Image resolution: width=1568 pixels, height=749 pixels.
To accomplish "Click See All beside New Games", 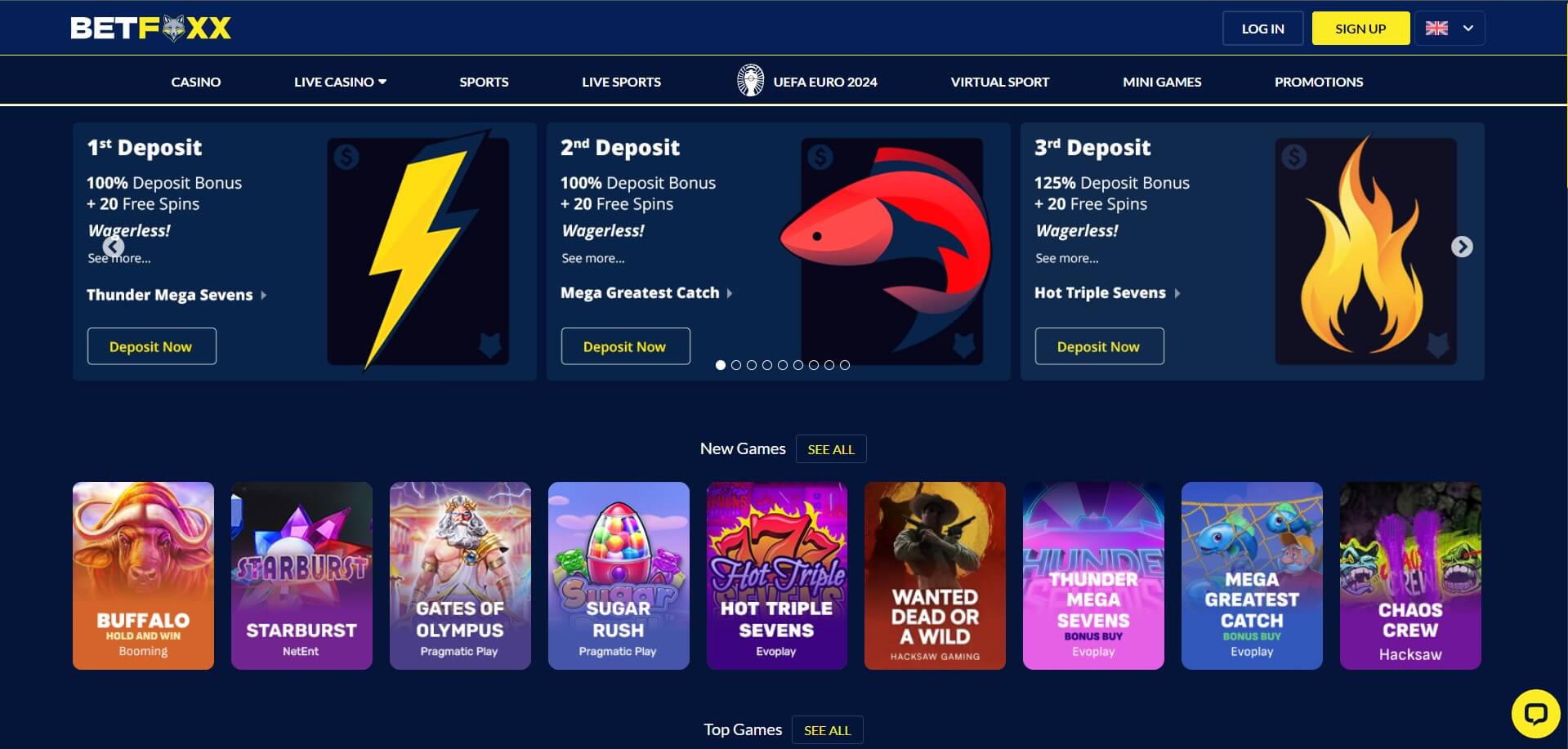I will coord(831,449).
